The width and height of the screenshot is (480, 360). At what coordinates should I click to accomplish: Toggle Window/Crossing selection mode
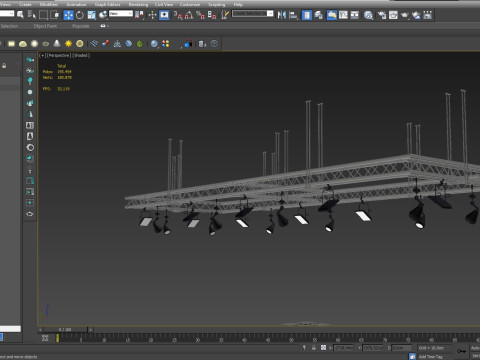click(x=55, y=15)
